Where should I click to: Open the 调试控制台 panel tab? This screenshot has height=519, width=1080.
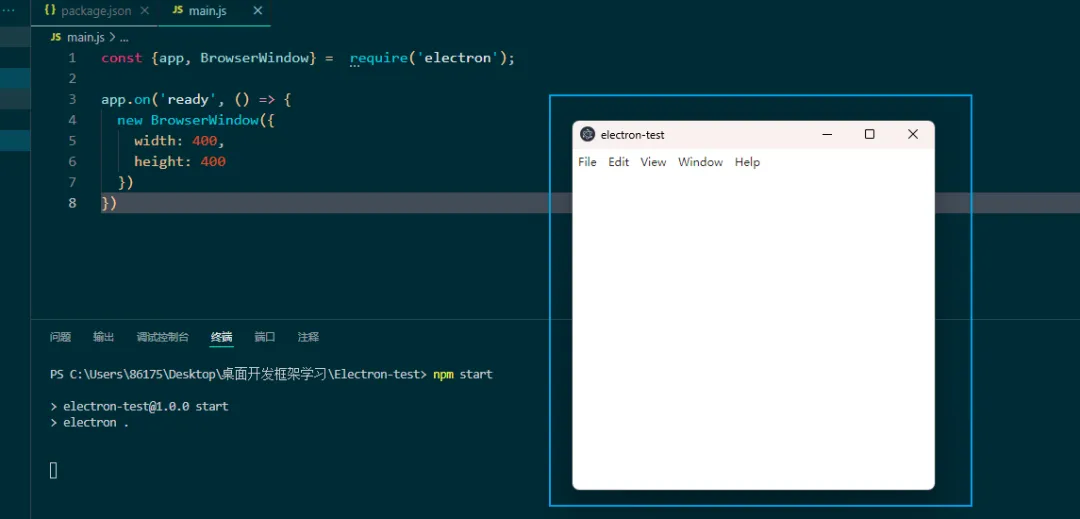(163, 337)
